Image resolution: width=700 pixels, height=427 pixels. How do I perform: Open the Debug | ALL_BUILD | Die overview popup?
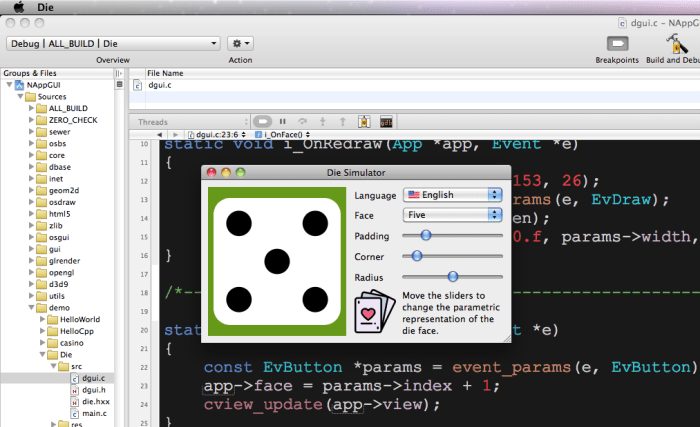pyautogui.click(x=113, y=43)
